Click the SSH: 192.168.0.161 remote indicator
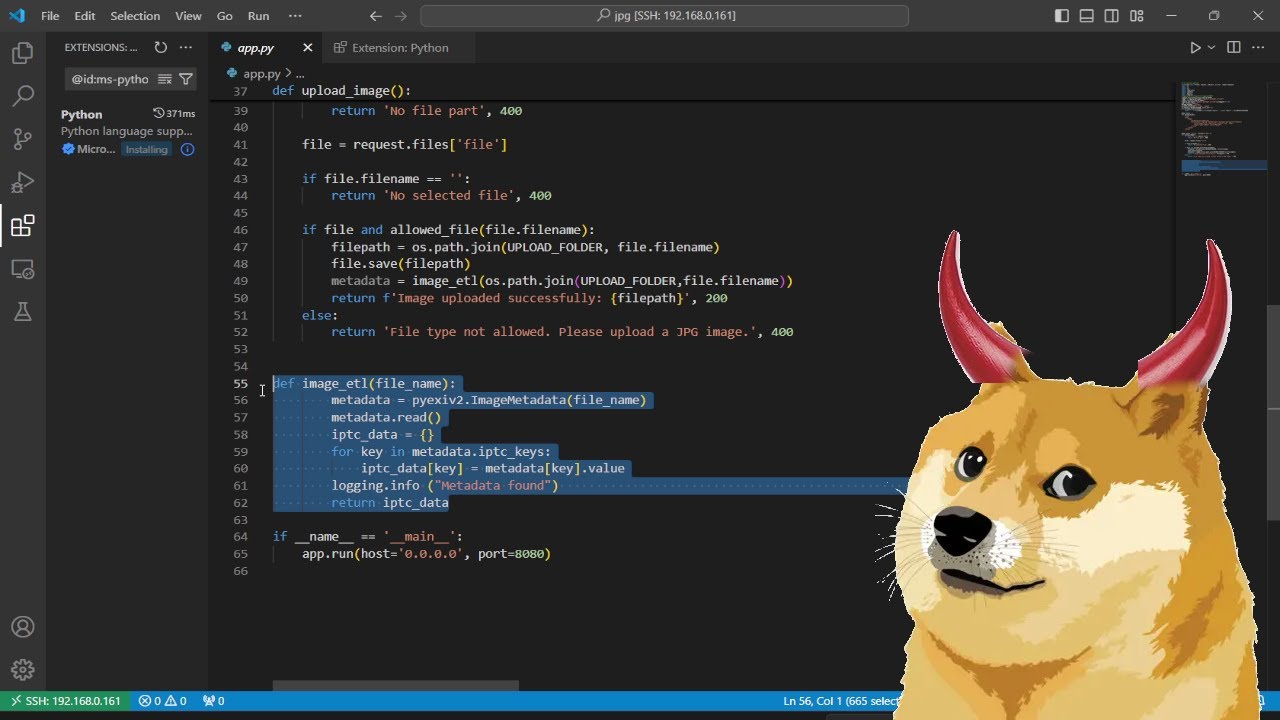Viewport: 1280px width, 720px height. coord(65,701)
